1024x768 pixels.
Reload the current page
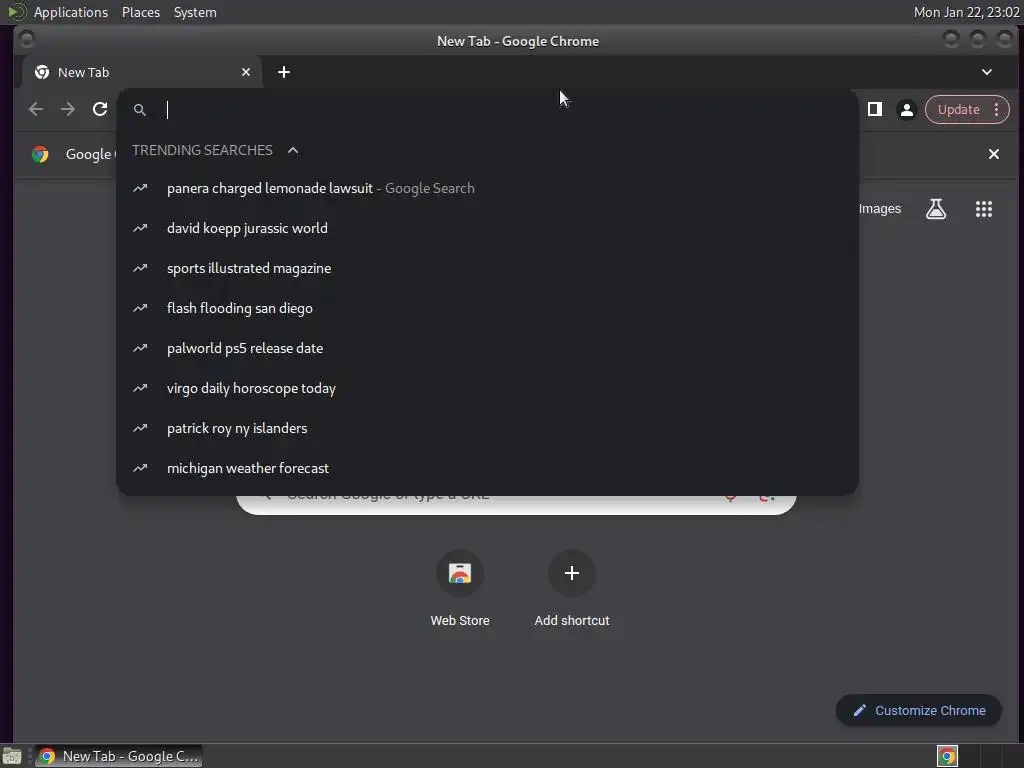100,110
